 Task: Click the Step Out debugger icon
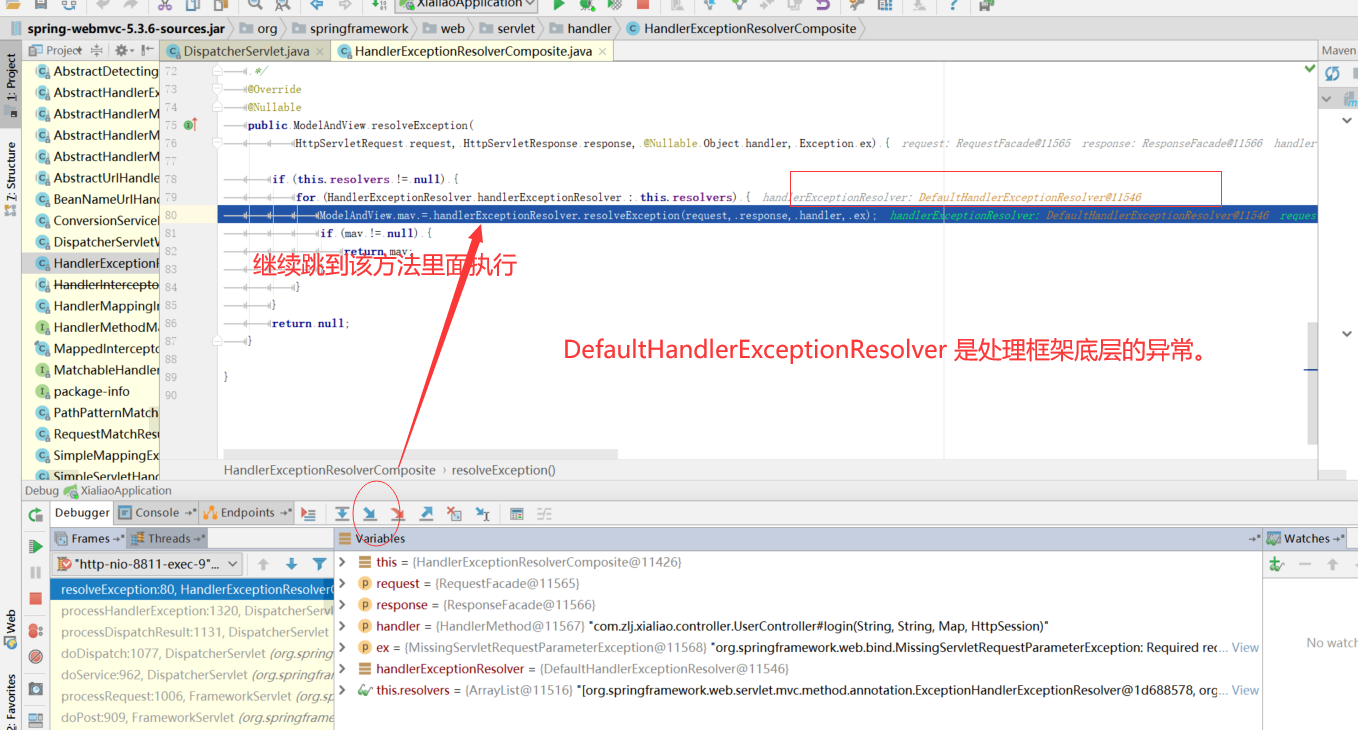click(x=426, y=514)
